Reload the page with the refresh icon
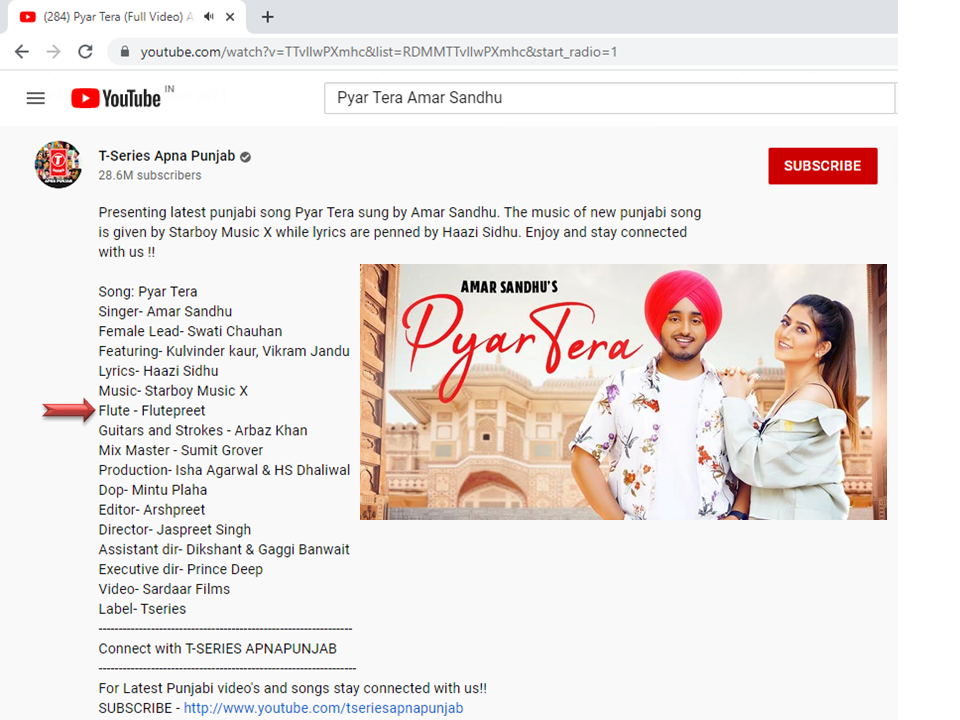The image size is (960, 720). tap(85, 52)
